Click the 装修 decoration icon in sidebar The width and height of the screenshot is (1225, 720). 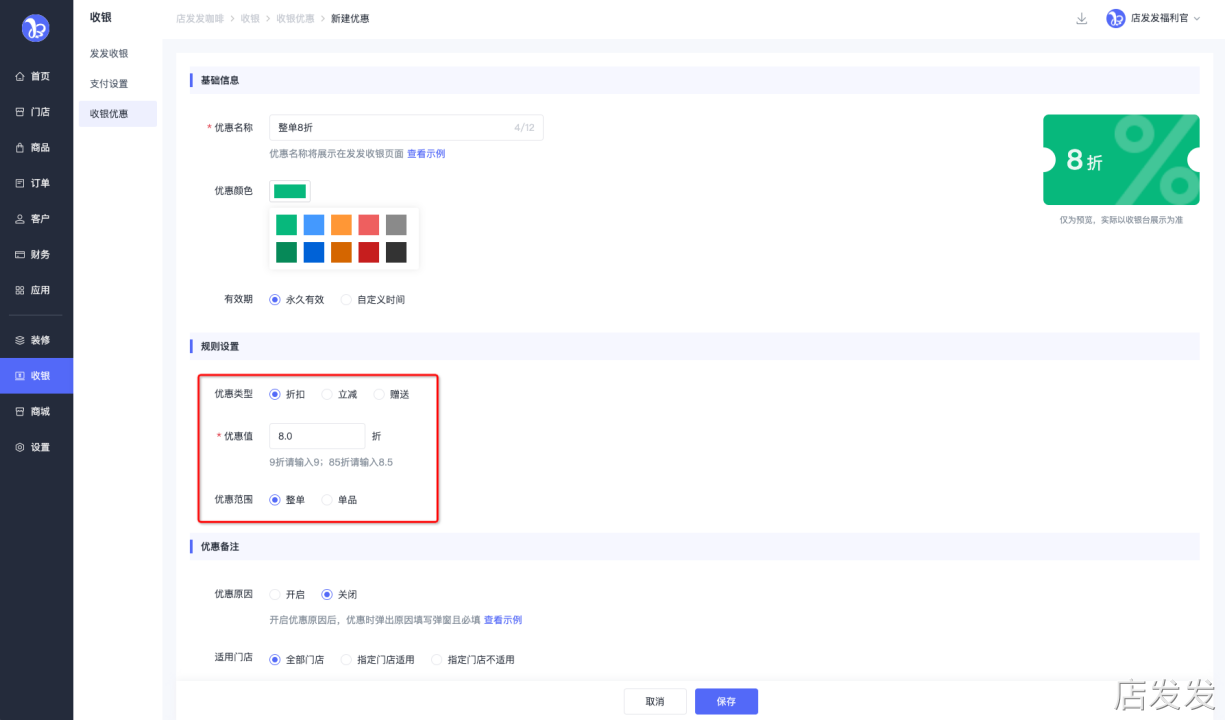(x=20, y=340)
